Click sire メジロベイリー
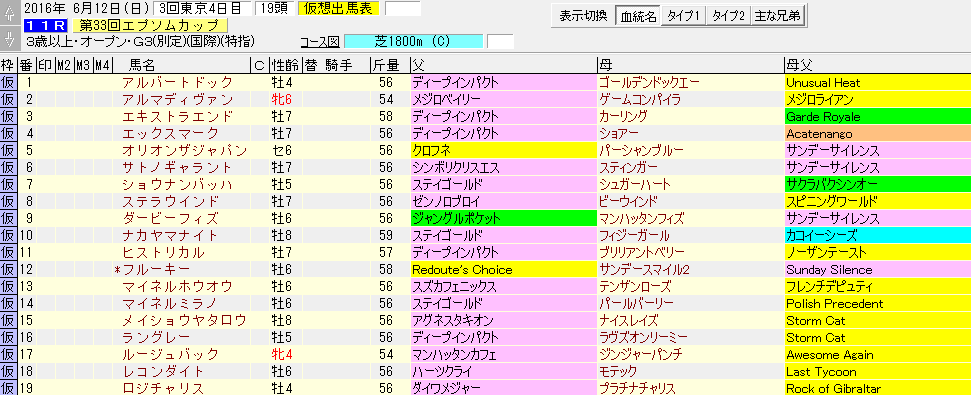Screen dimensions: 971x395 pos(503,100)
